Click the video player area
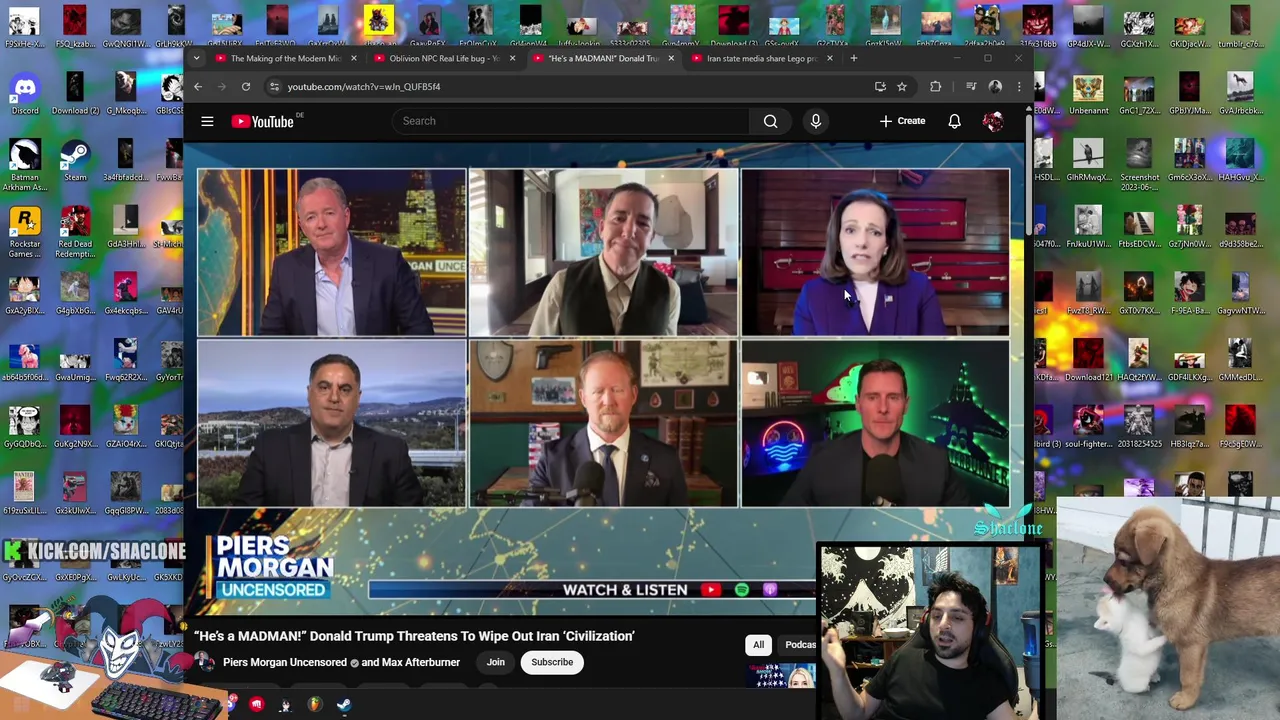The width and height of the screenshot is (1280, 720). [x=604, y=378]
